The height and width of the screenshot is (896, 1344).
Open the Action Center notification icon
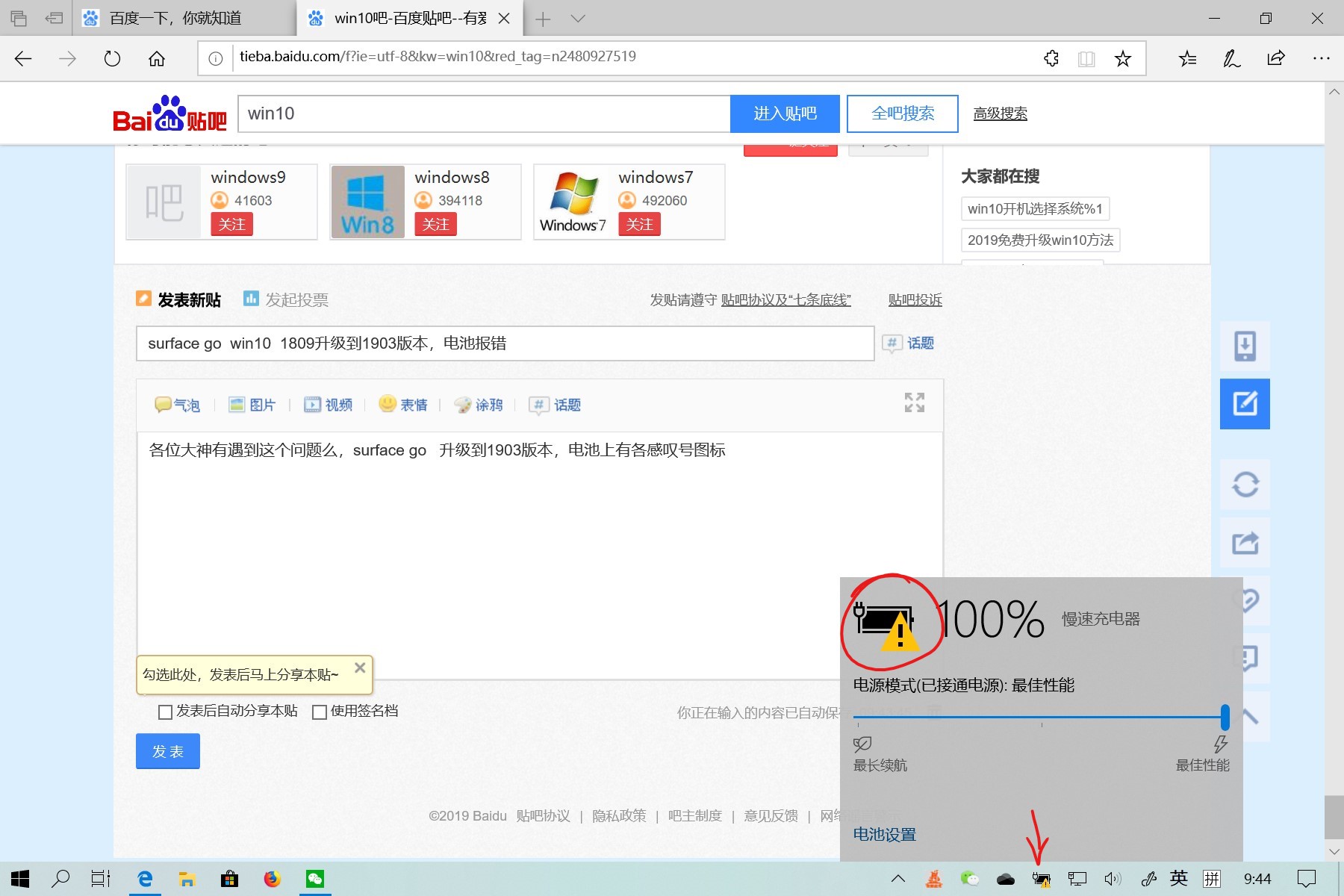pyautogui.click(x=1307, y=879)
